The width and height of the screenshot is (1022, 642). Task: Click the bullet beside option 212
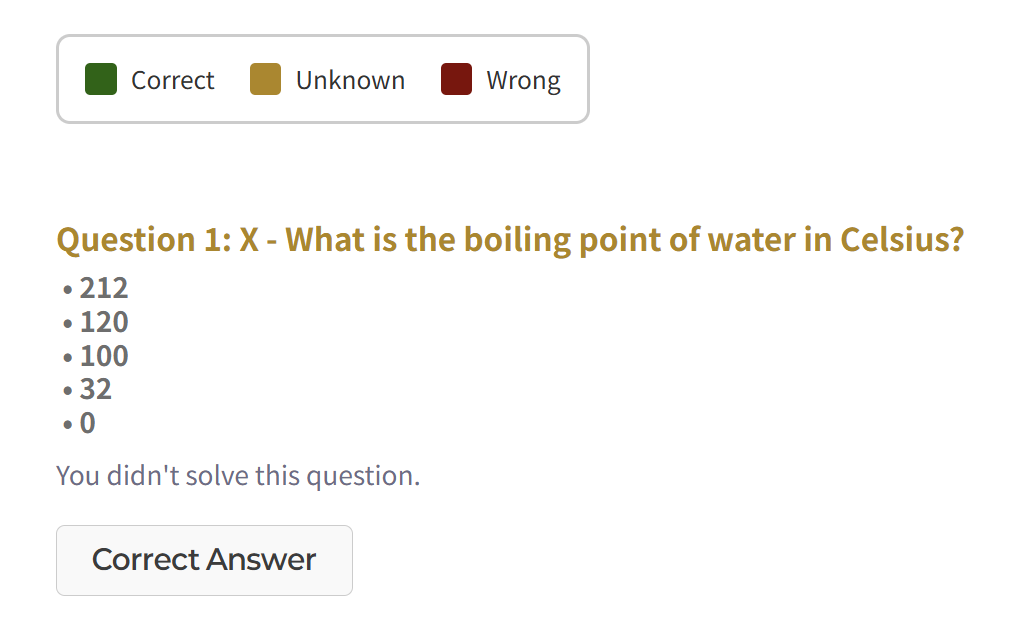click(x=67, y=290)
